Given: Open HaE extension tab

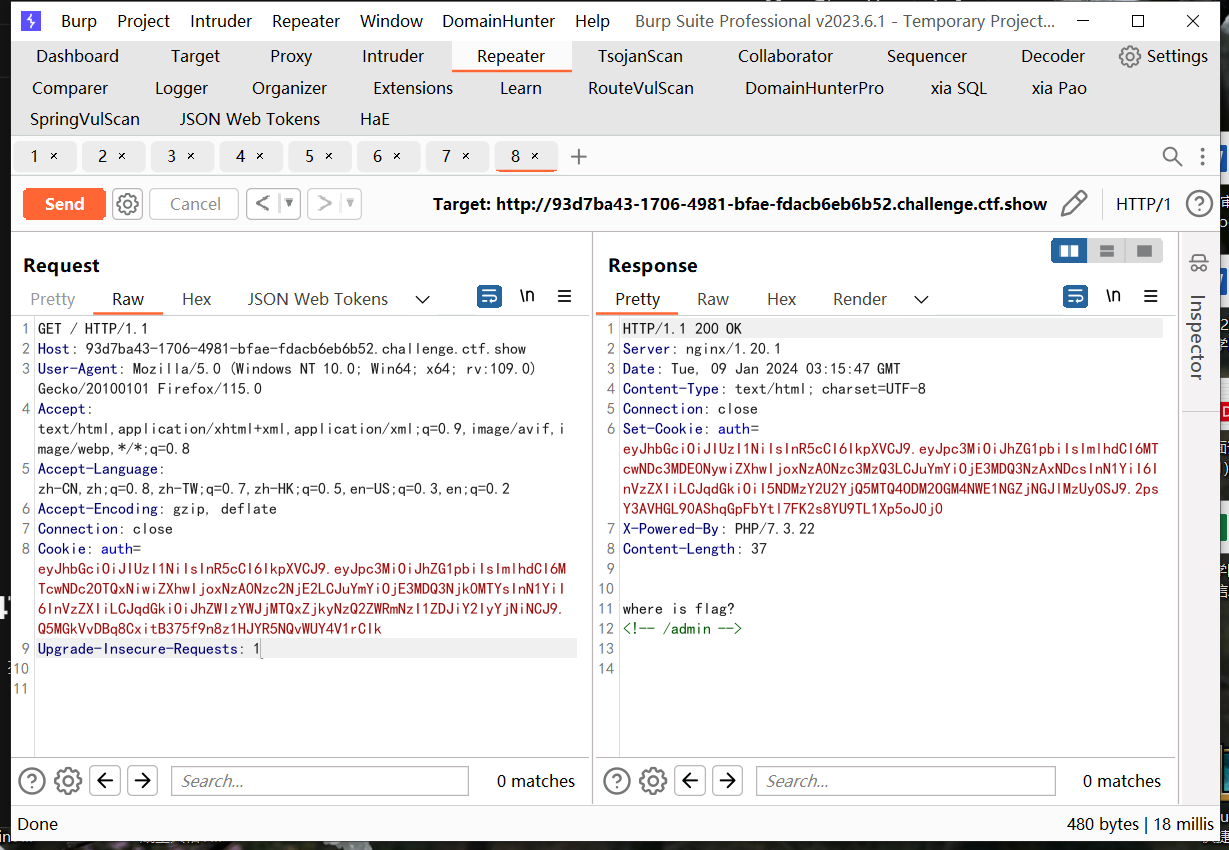Looking at the screenshot, I should tap(375, 119).
